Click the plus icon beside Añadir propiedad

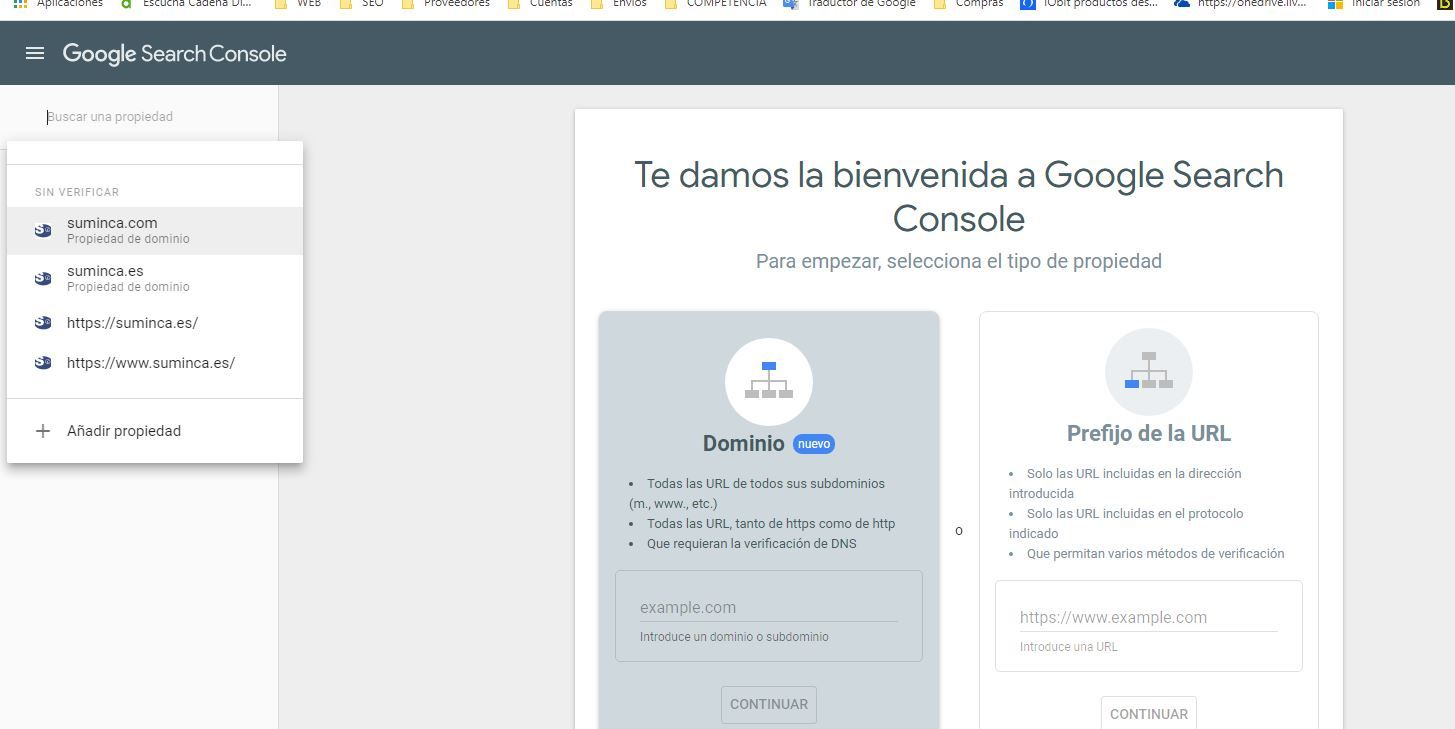[43, 431]
